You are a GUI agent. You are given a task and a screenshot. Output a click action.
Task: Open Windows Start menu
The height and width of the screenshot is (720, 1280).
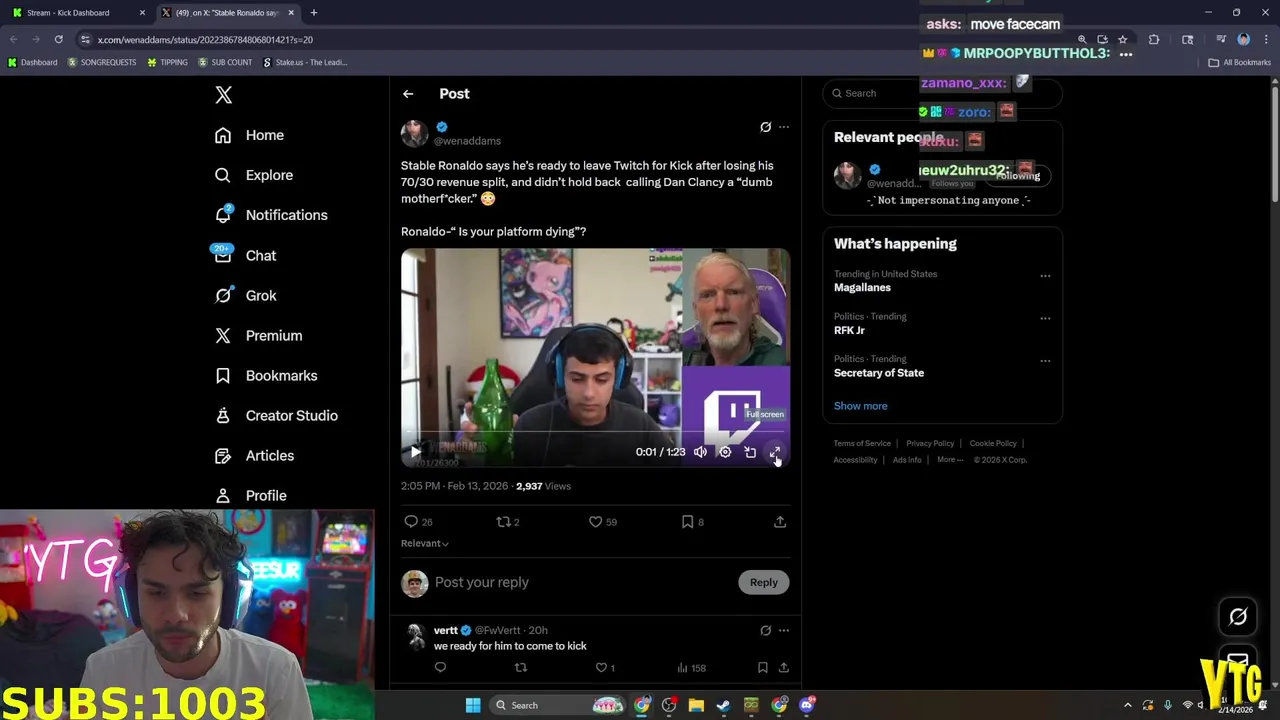point(473,705)
